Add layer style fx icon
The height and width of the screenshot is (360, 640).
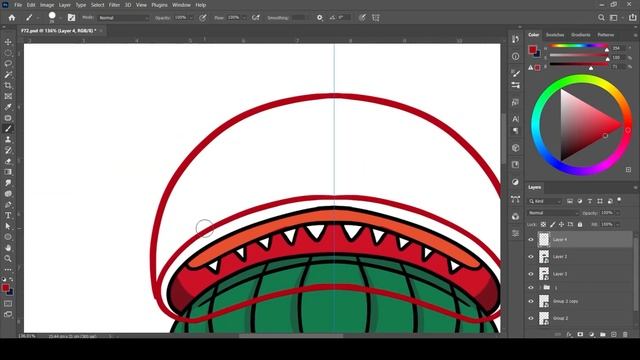569,334
